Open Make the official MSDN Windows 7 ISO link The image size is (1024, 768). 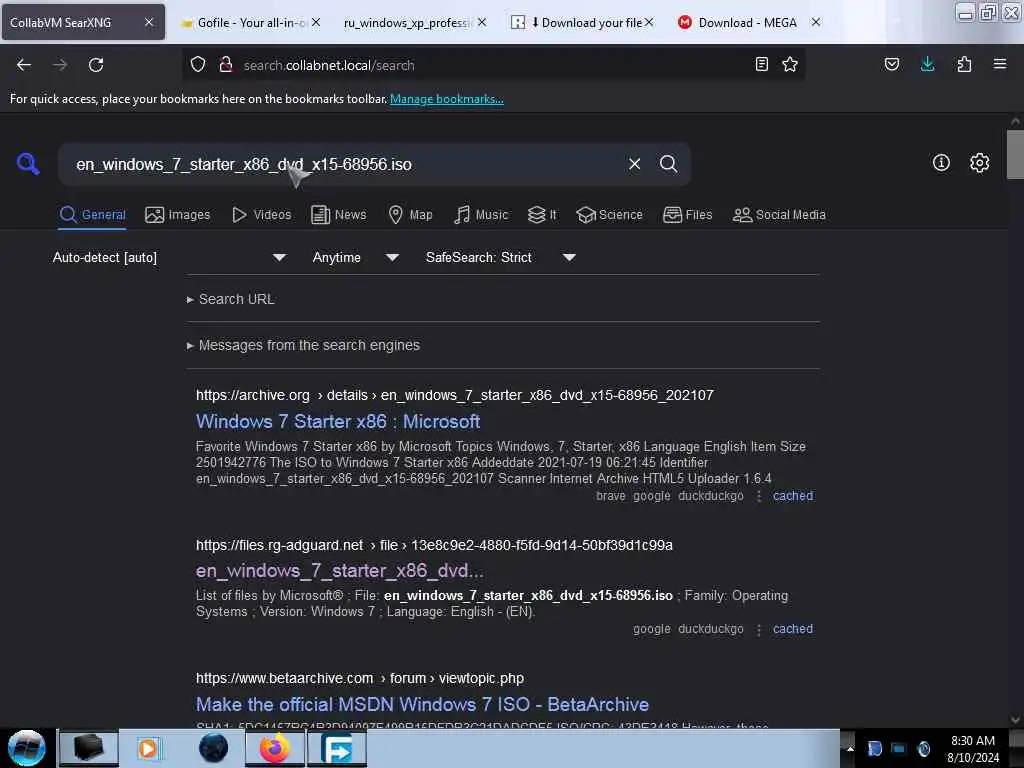coord(422,704)
